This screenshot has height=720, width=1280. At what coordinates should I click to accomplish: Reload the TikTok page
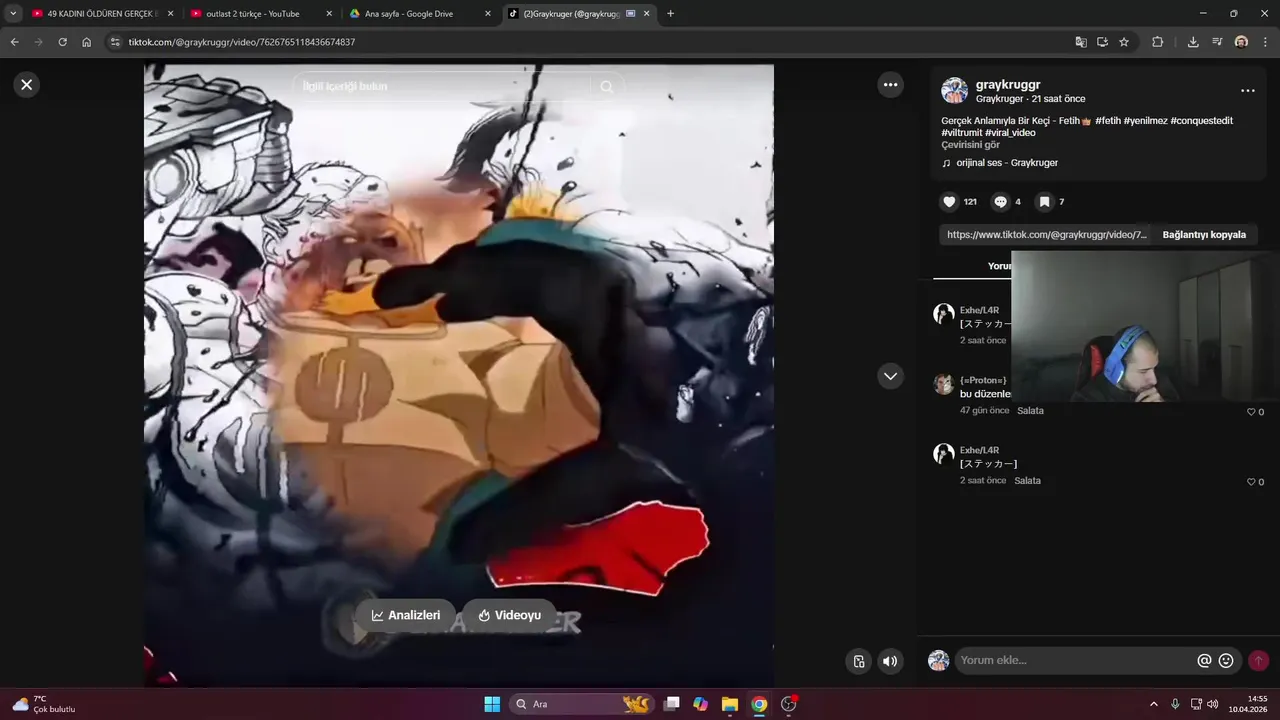point(62,42)
